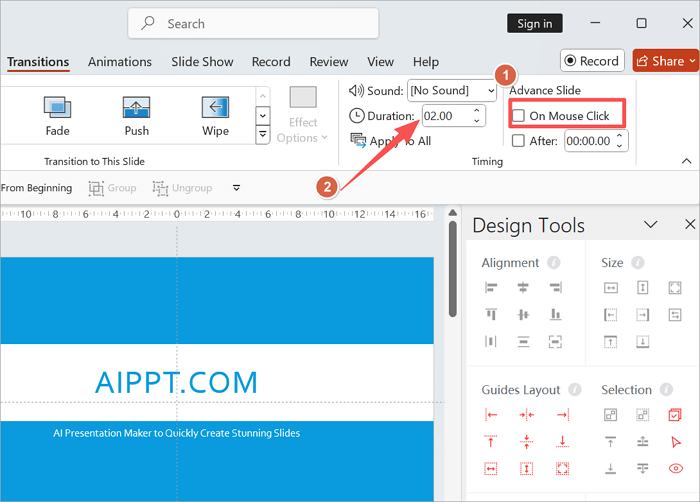Screen dimensions: 700x502
Task: Click the horizontal ruler above the slide
Action: click(x=217, y=214)
